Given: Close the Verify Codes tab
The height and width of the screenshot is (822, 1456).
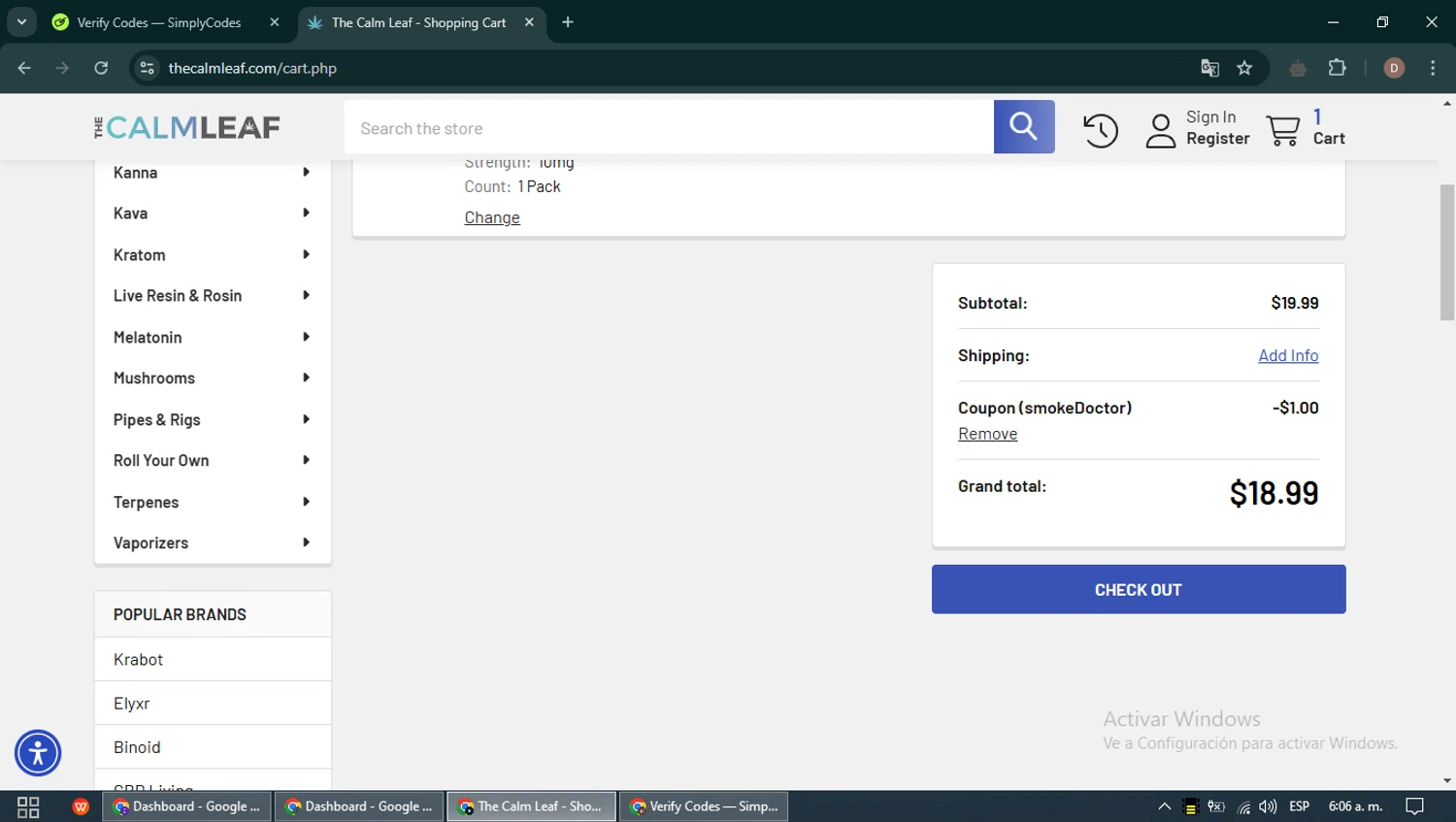Looking at the screenshot, I should (275, 22).
